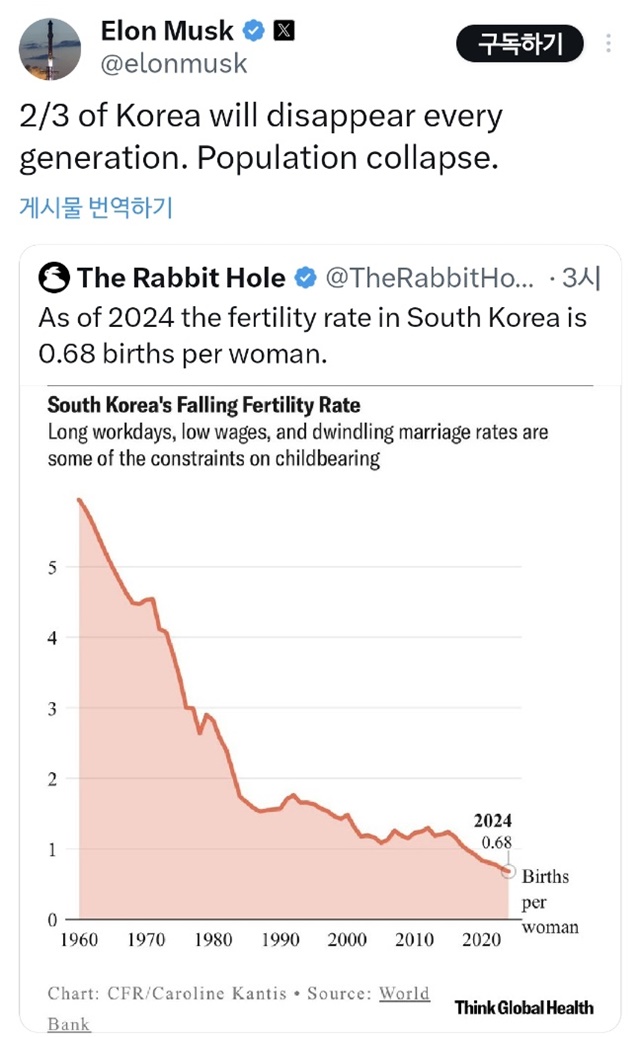Open the World Bank source link
This screenshot has height=1037, width=640.
coord(403,993)
